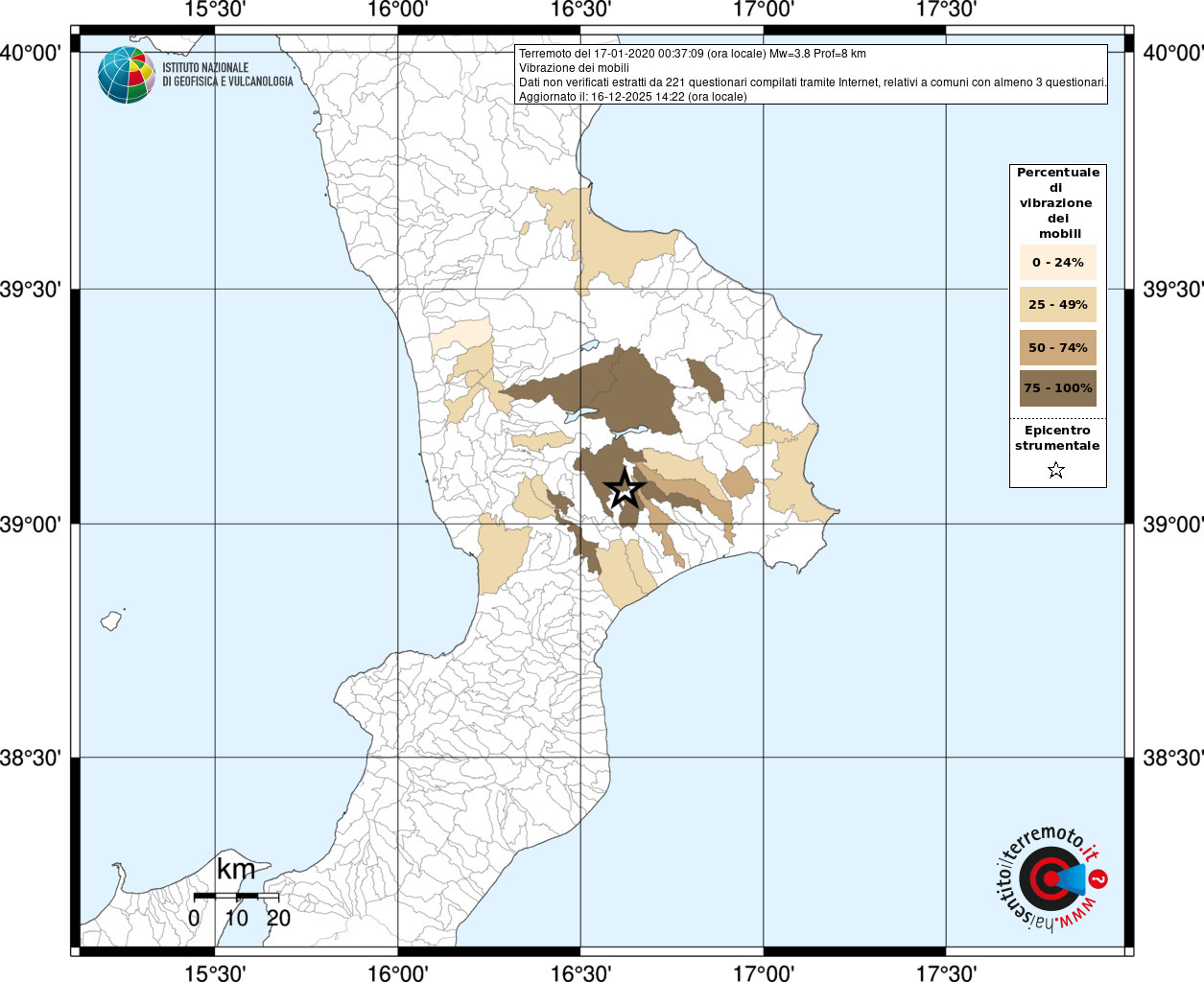Viewport: 1204px width, 982px height.
Task: Click the small island in the Tyrrhenian sea
Action: (112, 620)
